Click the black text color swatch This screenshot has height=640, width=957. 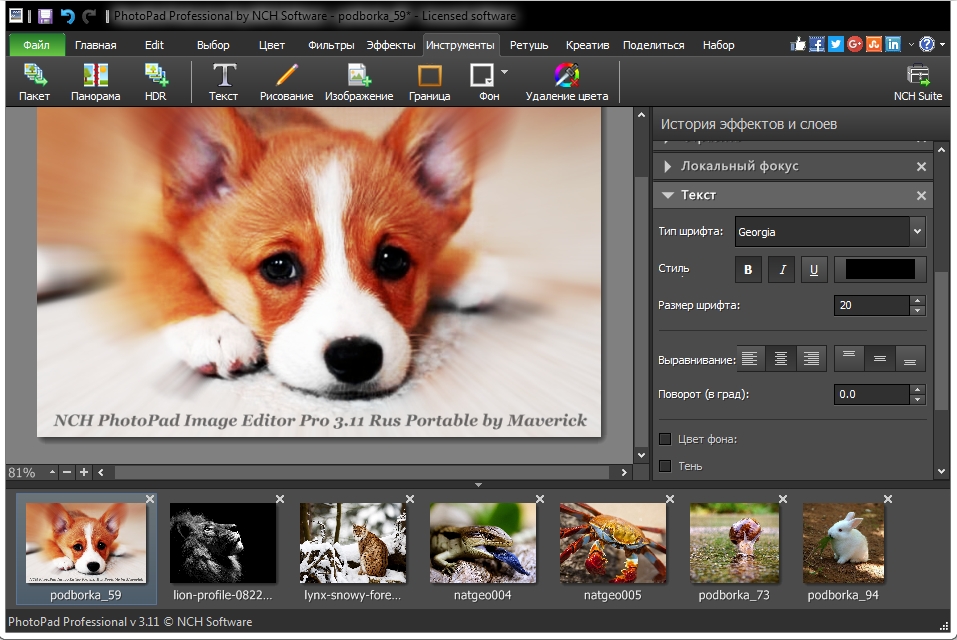coord(880,269)
